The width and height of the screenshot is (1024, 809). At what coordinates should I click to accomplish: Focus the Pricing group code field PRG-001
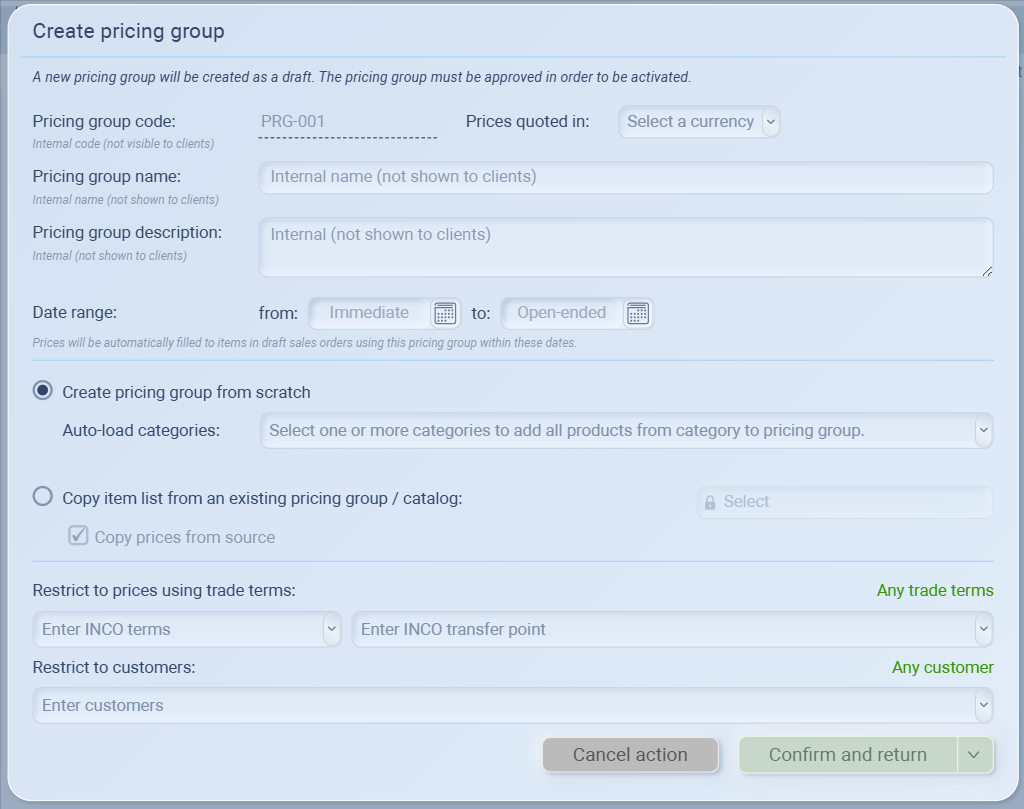tap(347, 122)
